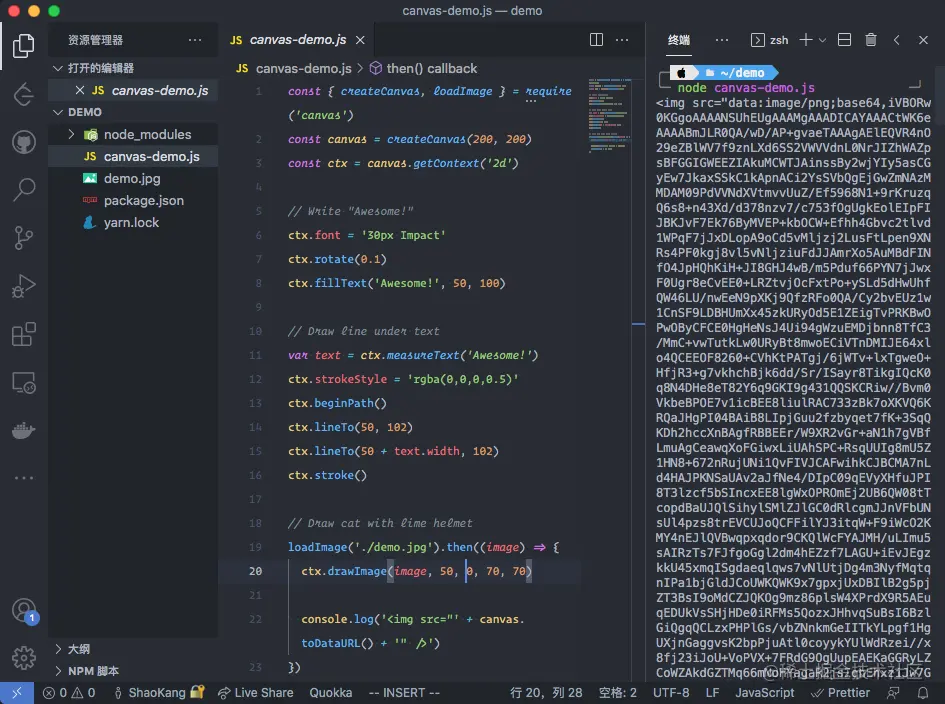The width and height of the screenshot is (945, 704).
Task: Open the Remote Explorer view
Action: [24, 382]
